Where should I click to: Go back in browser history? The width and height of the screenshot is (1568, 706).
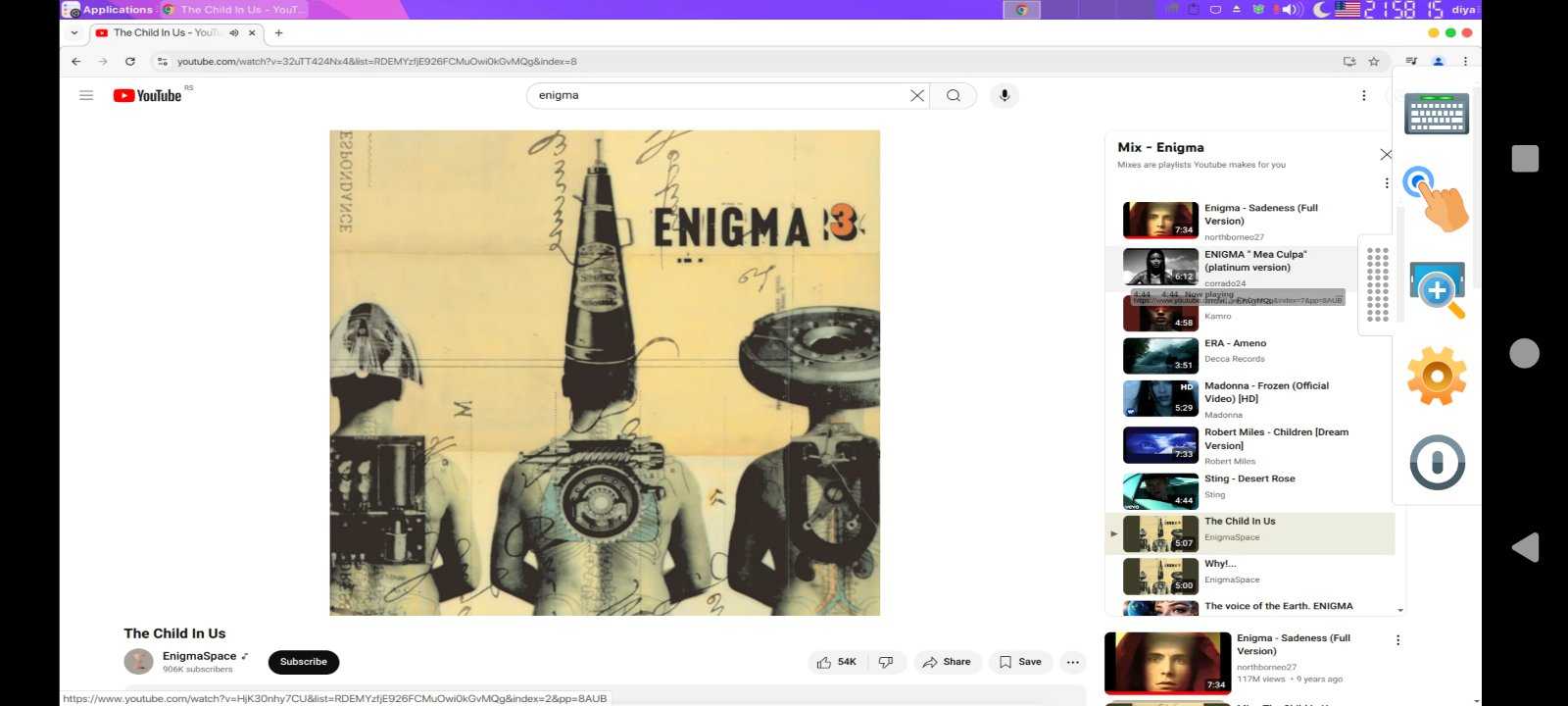click(x=76, y=61)
